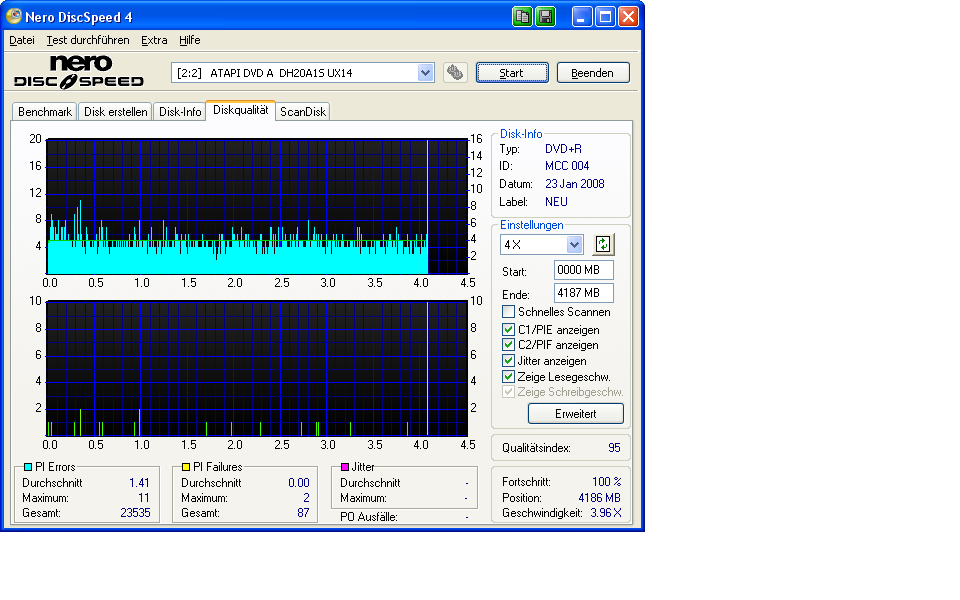
Task: Click the magenta Jitter legend square
Action: click(345, 467)
